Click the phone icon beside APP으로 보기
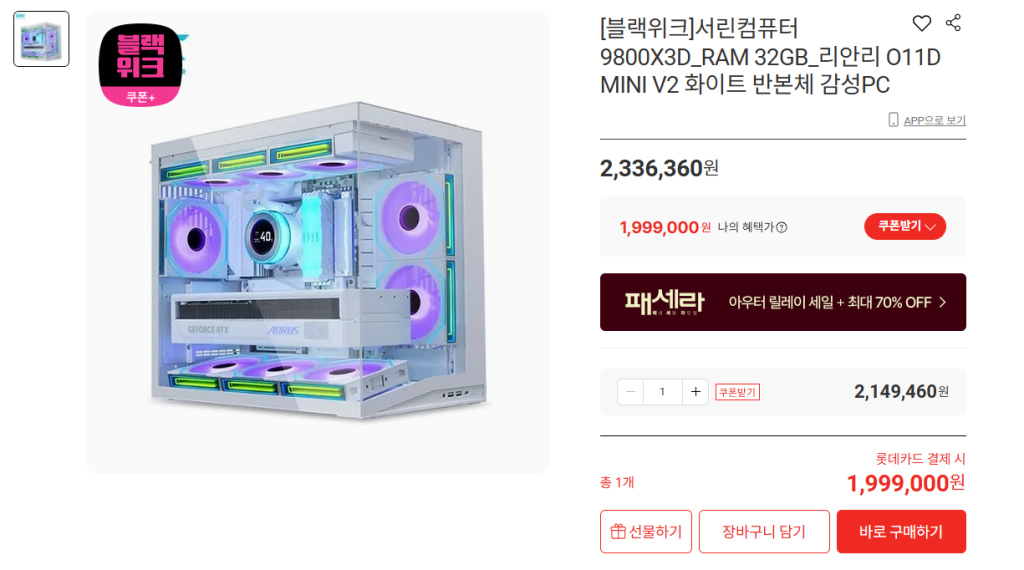Viewport: 1024px width, 570px height. click(x=893, y=119)
